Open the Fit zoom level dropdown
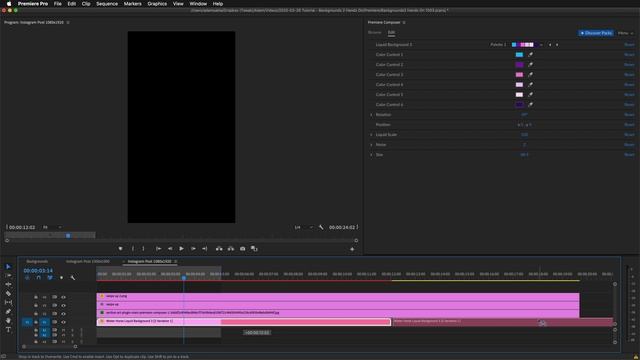Viewport: 640px width, 360px height. (52, 227)
